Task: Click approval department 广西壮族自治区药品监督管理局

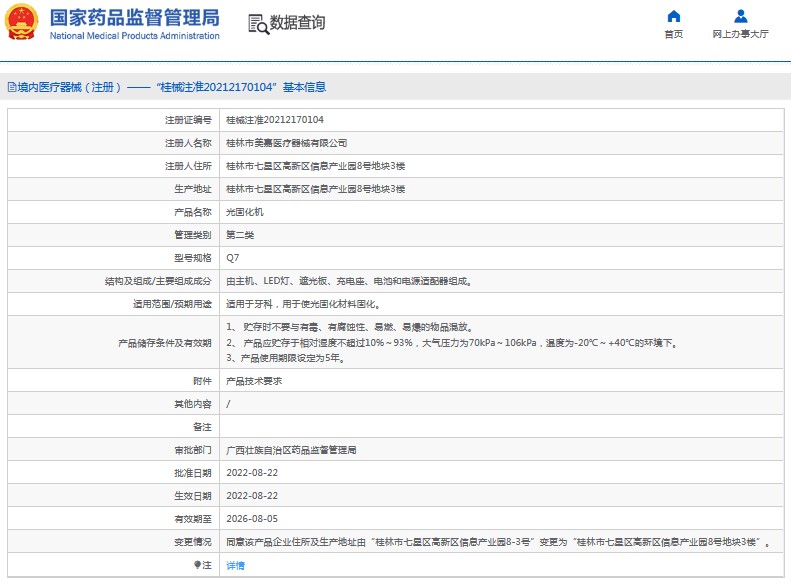Action: [291, 450]
